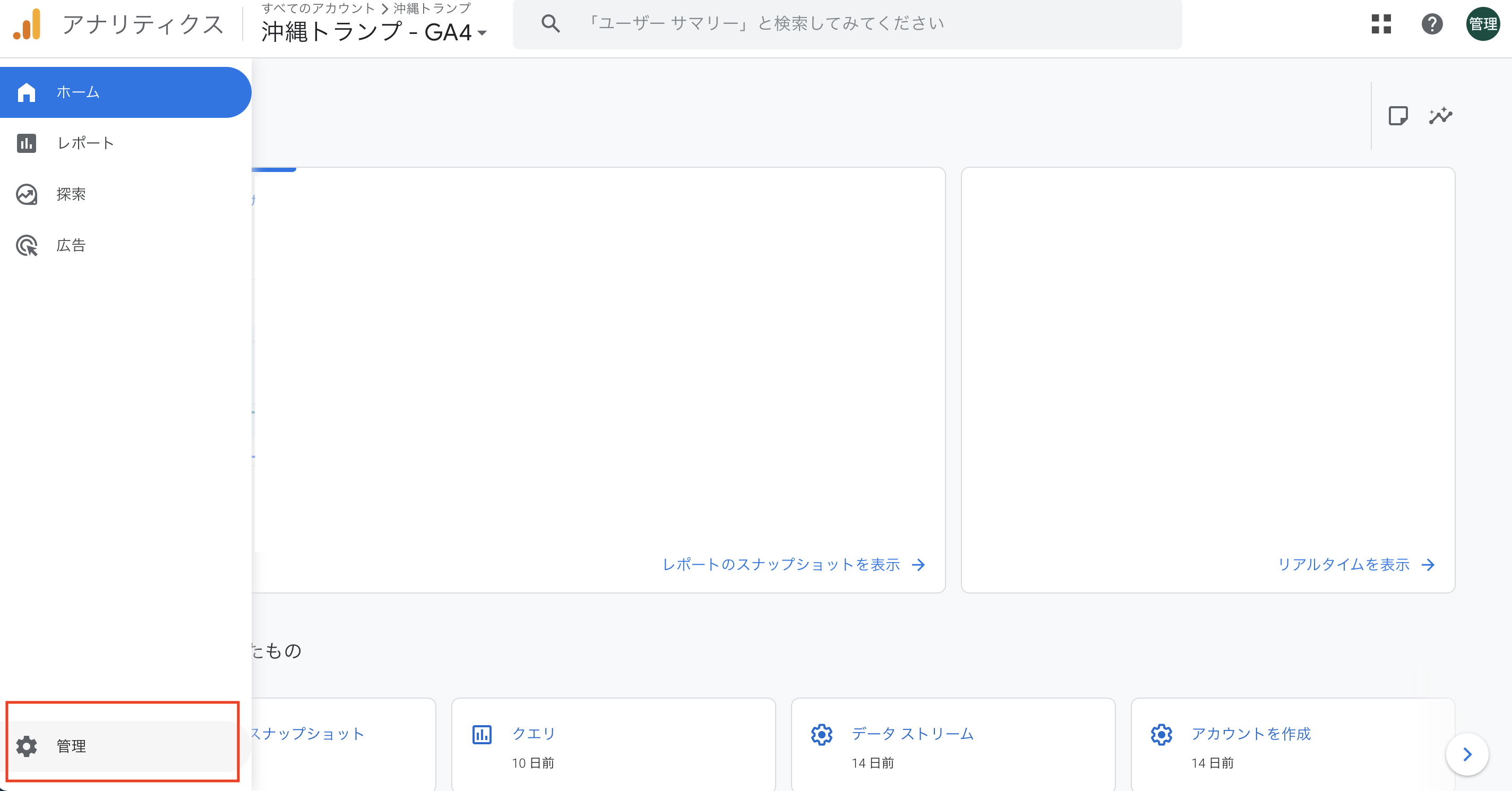Open 管理 settings at the sidebar bottom
This screenshot has width=1512, height=791.
click(71, 746)
